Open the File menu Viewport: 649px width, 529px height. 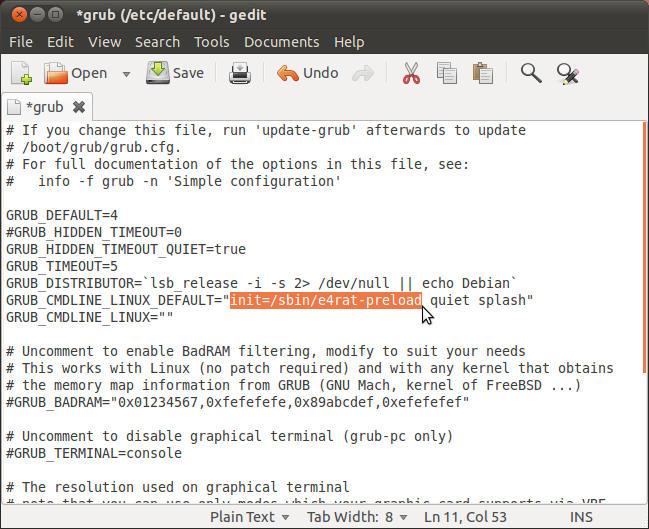click(x=21, y=42)
